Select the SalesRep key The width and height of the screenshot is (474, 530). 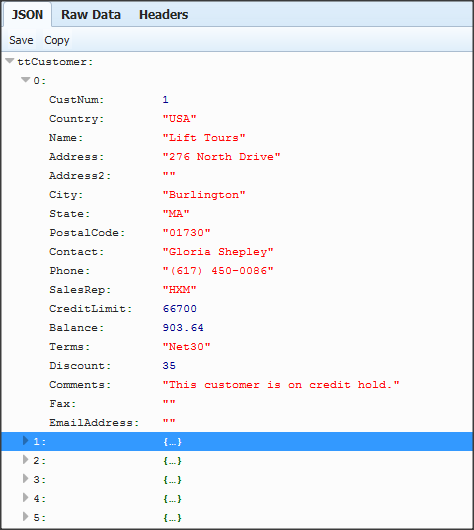tap(80, 290)
